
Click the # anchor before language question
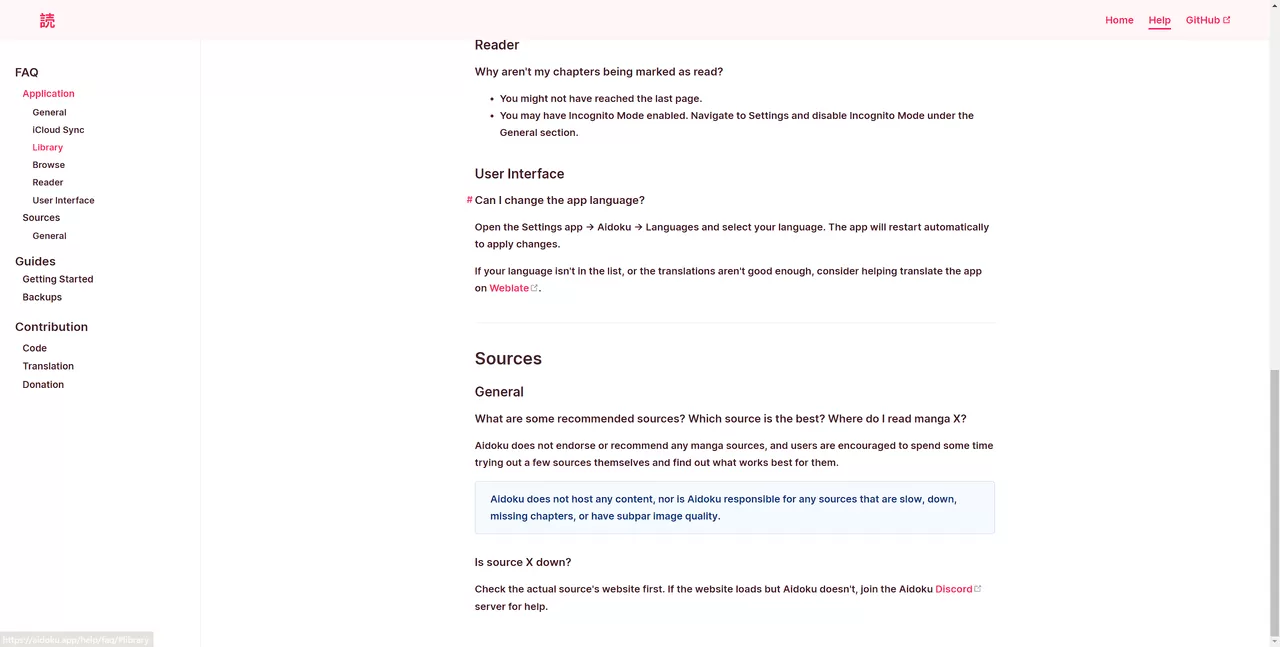click(469, 200)
